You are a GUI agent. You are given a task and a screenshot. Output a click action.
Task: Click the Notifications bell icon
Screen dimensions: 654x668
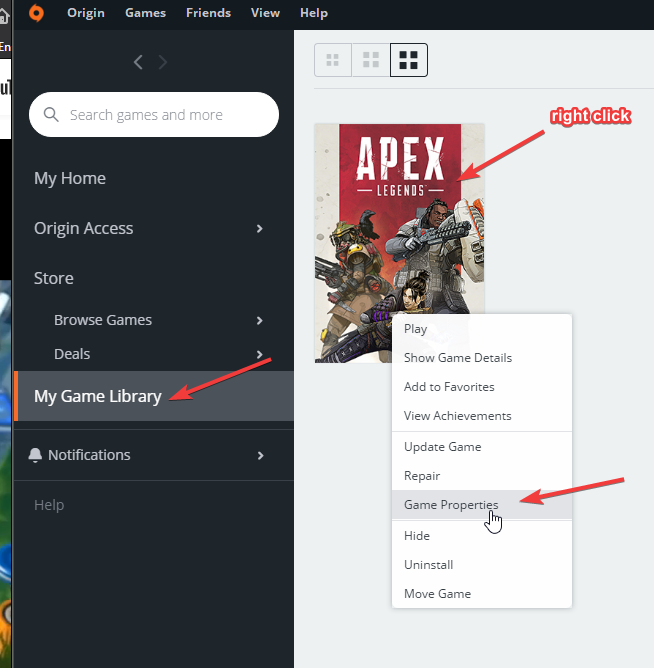[x=35, y=455]
